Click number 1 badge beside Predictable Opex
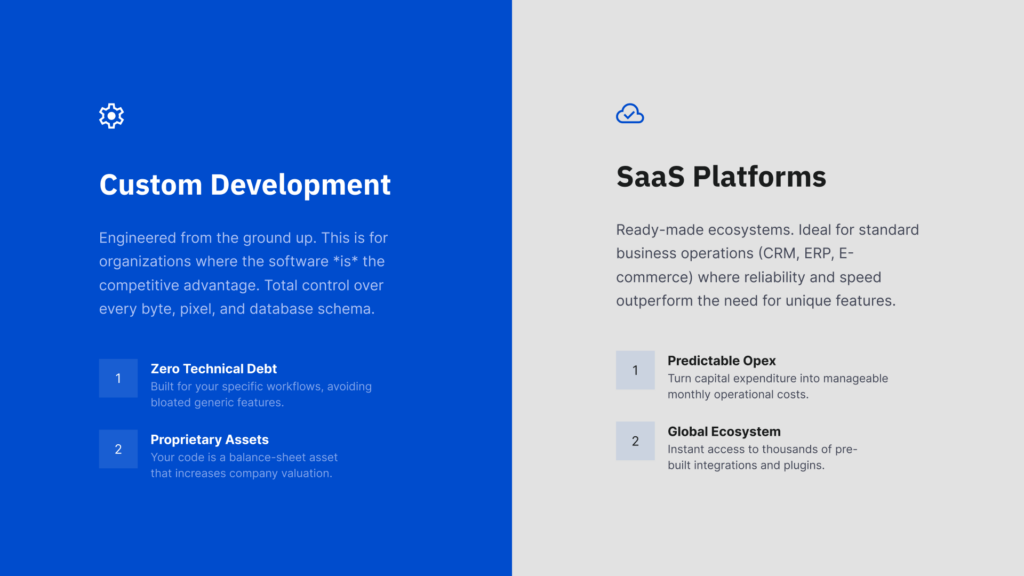1024x576 pixels. tap(635, 370)
